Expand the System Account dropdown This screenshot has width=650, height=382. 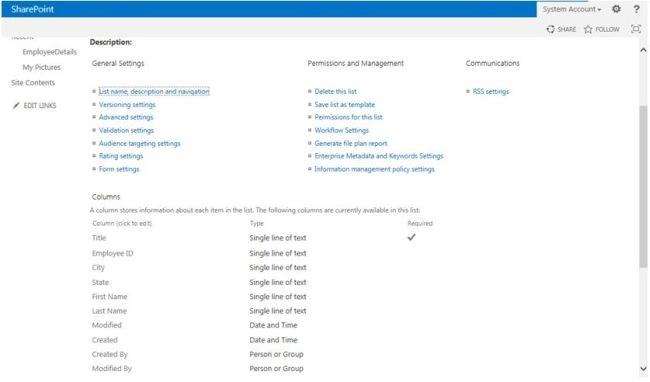572,9
